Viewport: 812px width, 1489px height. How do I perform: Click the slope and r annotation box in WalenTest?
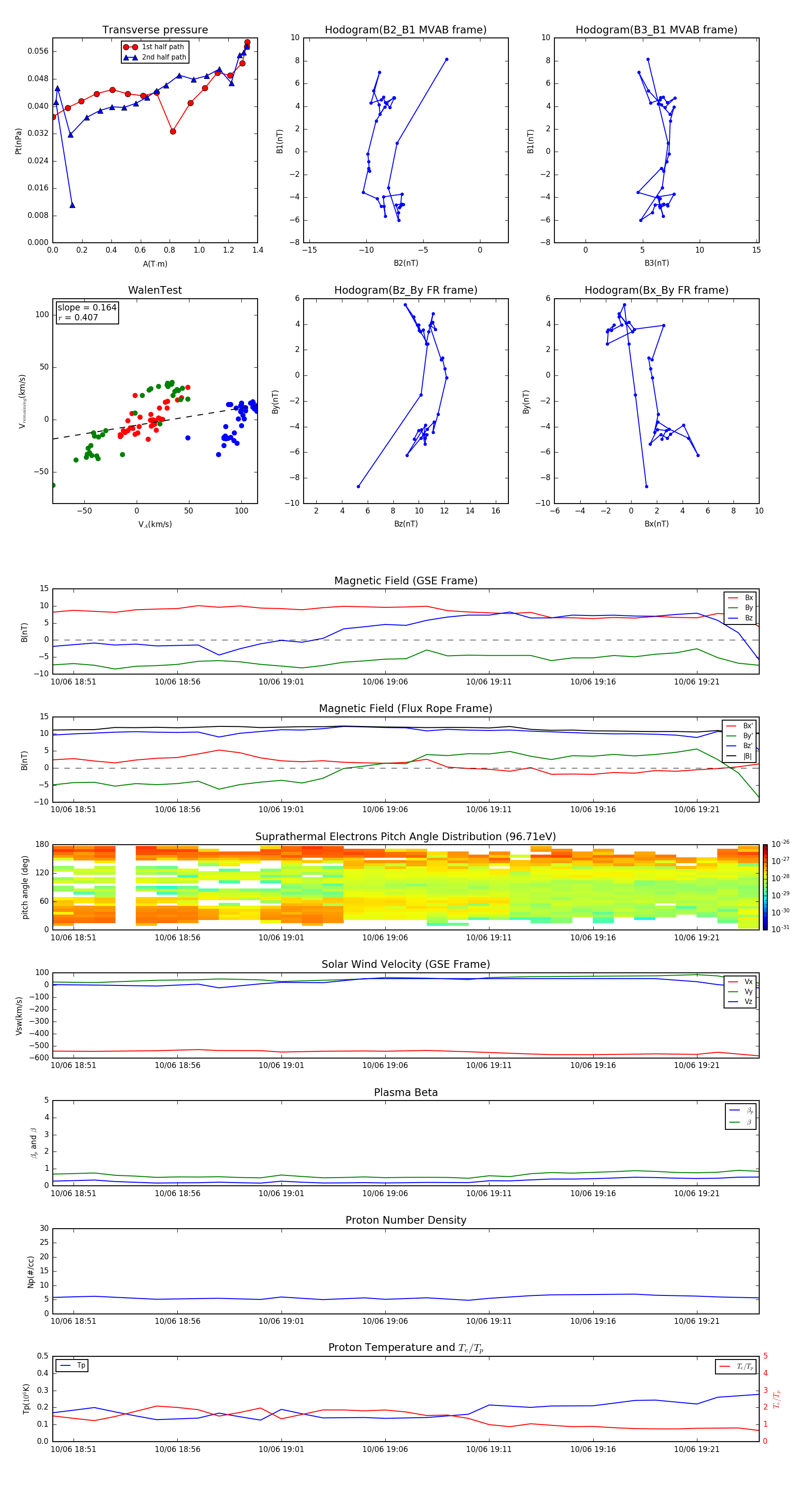click(x=87, y=312)
